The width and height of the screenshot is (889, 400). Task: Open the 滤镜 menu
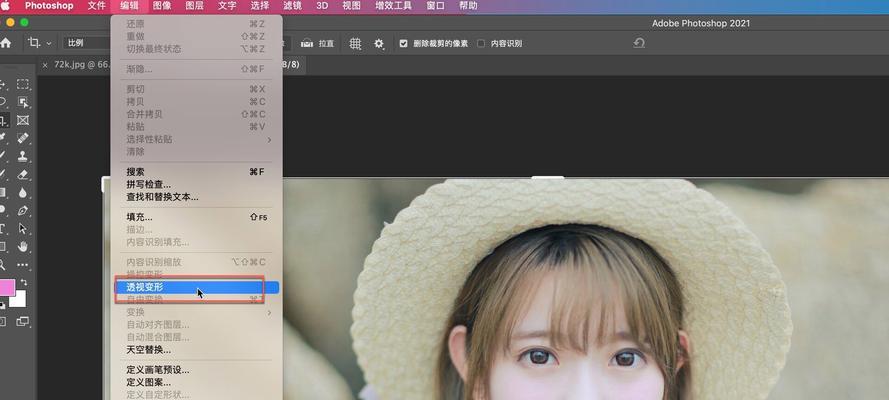point(293,6)
